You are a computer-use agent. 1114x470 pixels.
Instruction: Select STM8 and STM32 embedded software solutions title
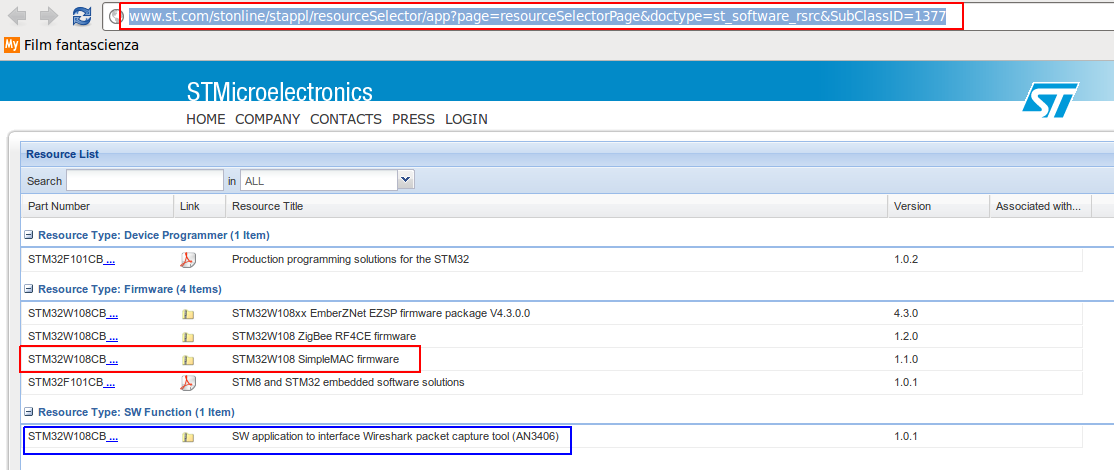point(348,382)
